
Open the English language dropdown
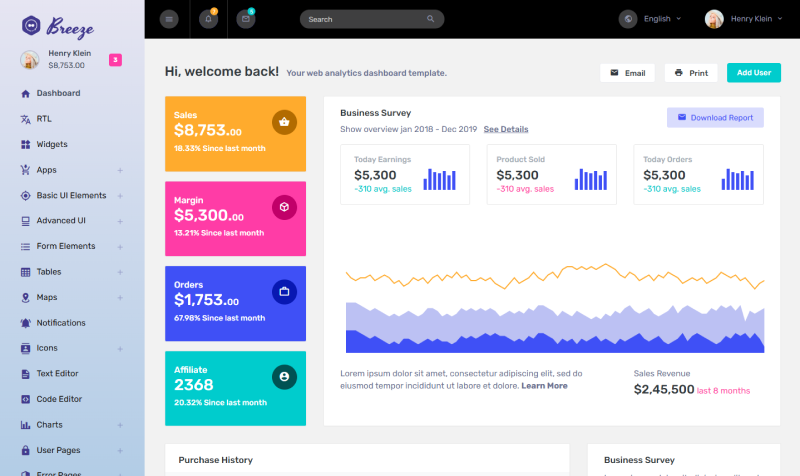pos(655,19)
